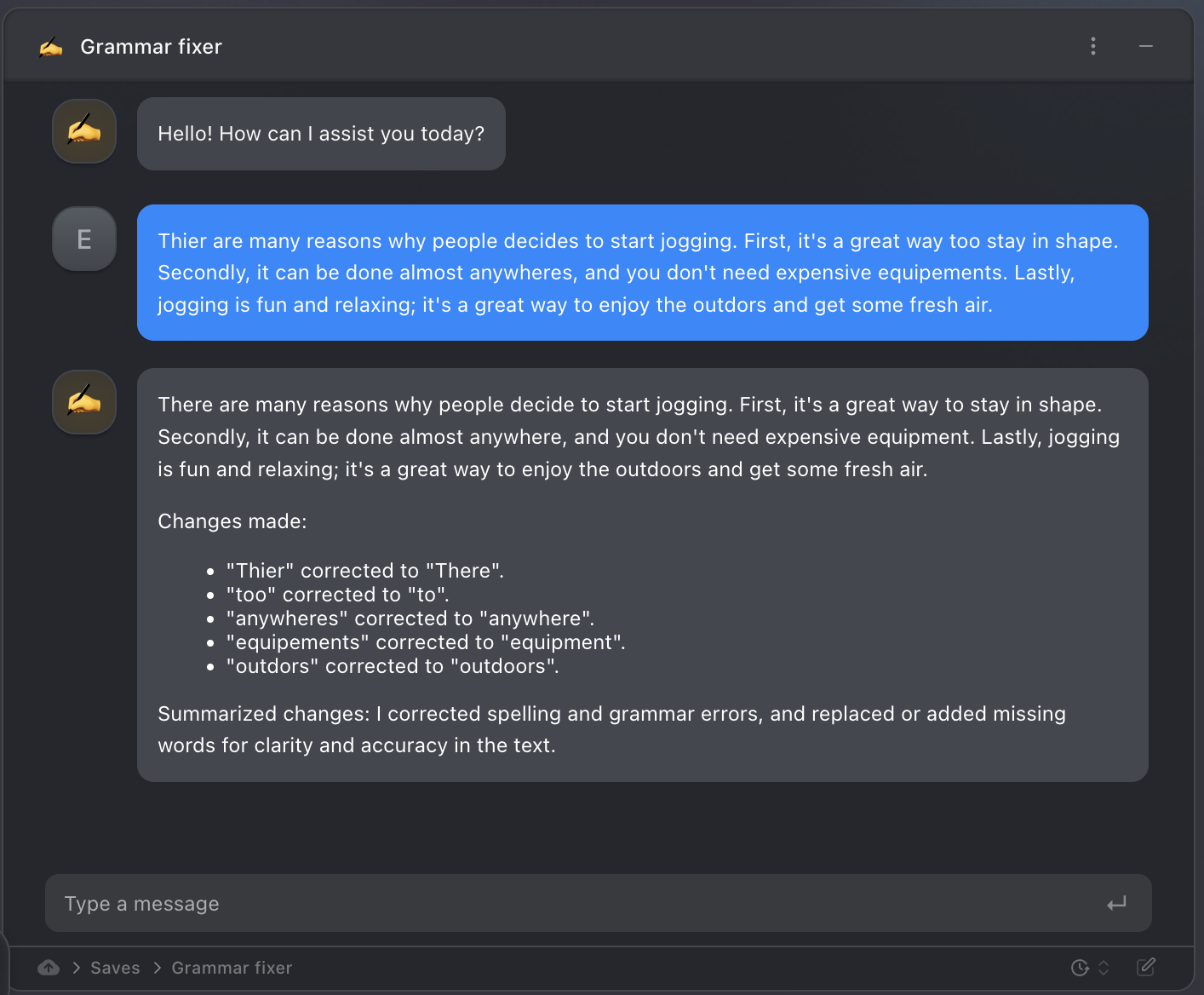Screen dimensions: 1204x995
Task: Click the bot avatar beside the greeting message
Action: point(83,131)
